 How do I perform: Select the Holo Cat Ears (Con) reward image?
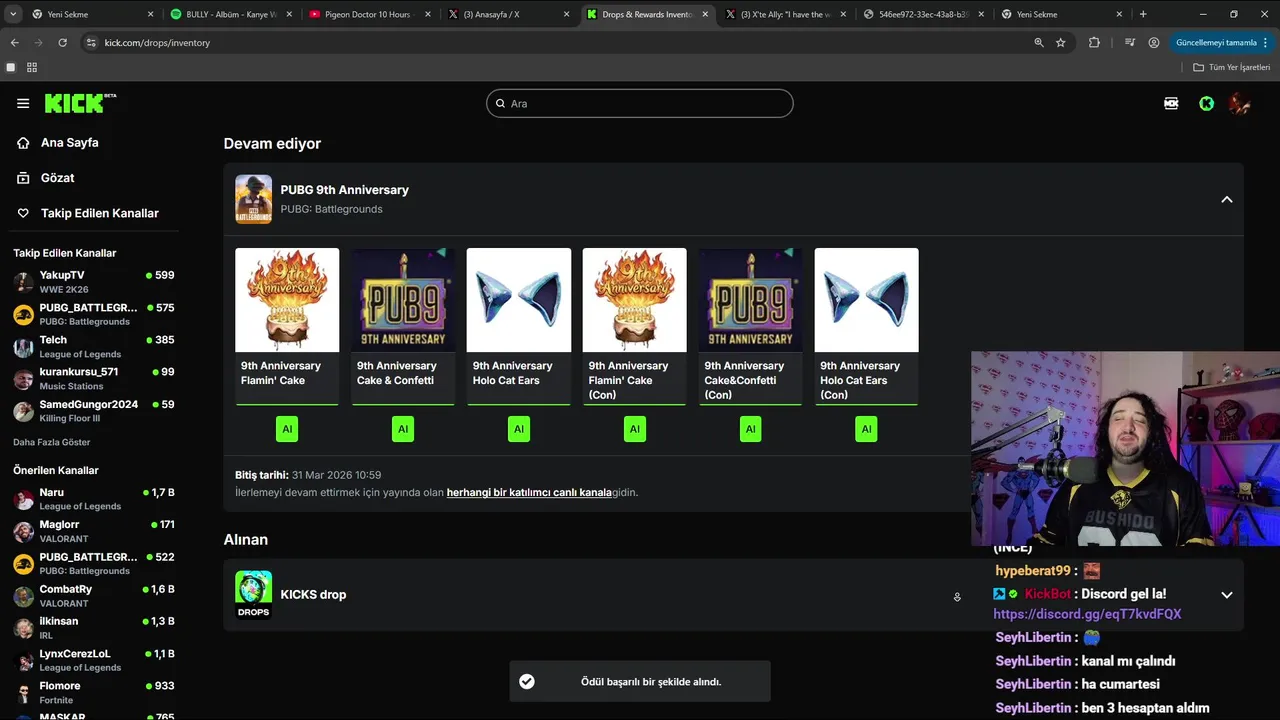[866, 300]
